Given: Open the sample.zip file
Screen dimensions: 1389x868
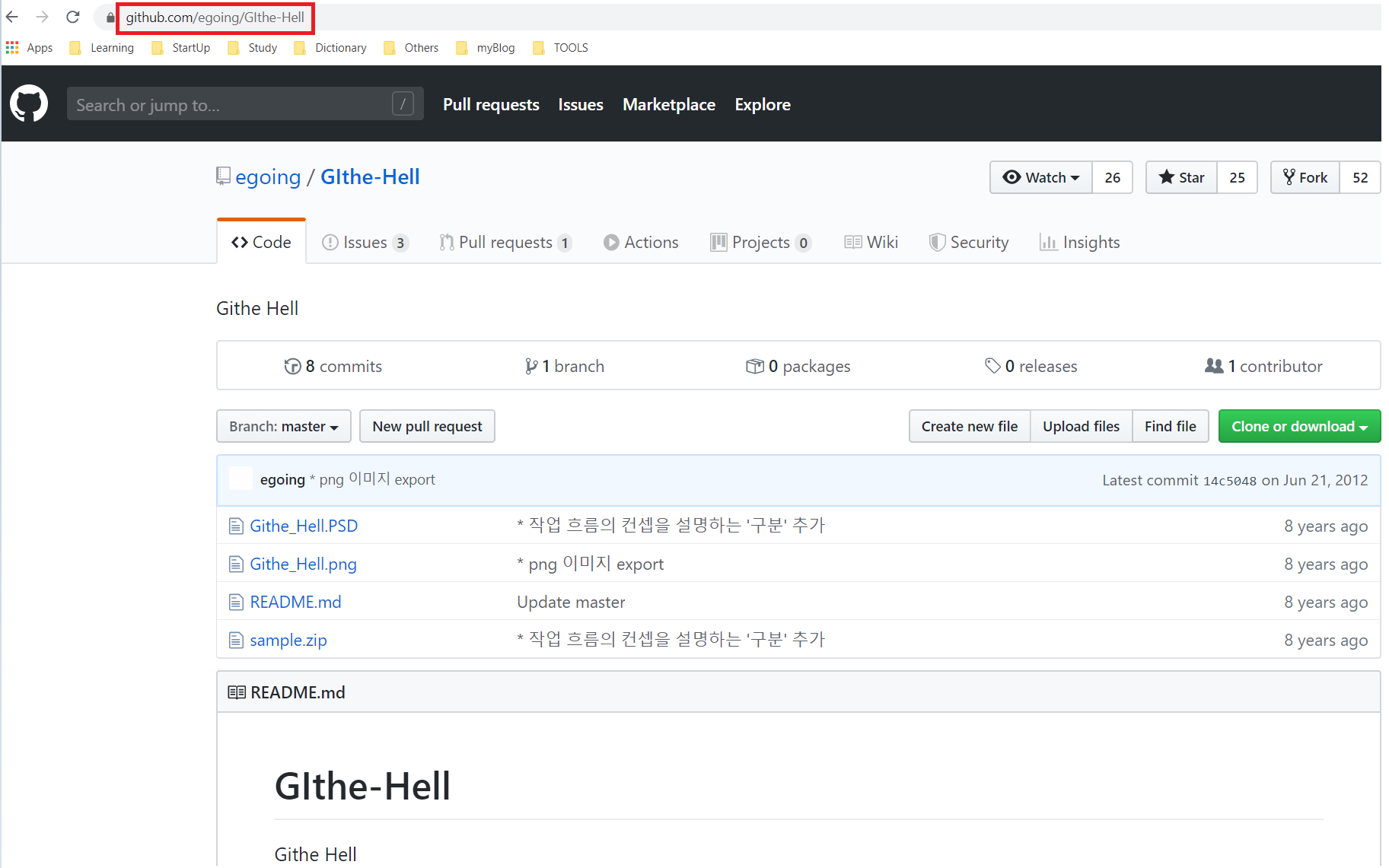Looking at the screenshot, I should pyautogui.click(x=288, y=640).
